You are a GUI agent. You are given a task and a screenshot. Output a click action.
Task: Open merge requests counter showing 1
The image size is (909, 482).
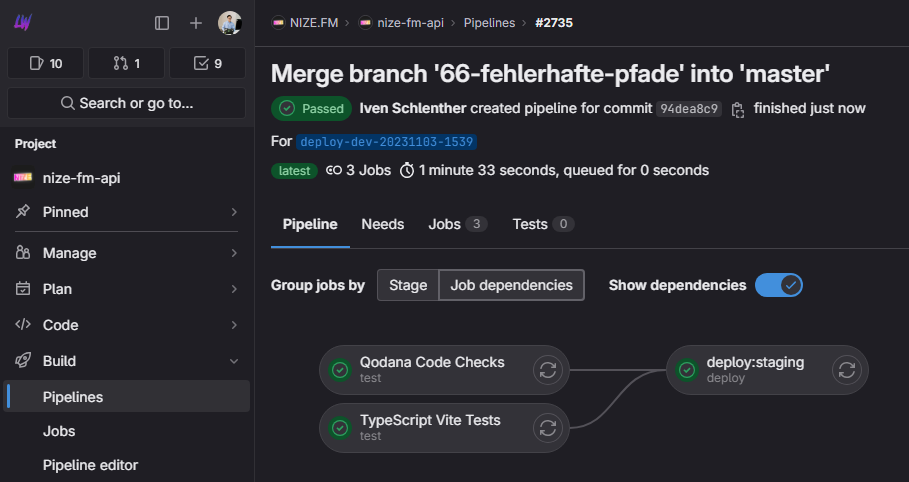tap(126, 63)
